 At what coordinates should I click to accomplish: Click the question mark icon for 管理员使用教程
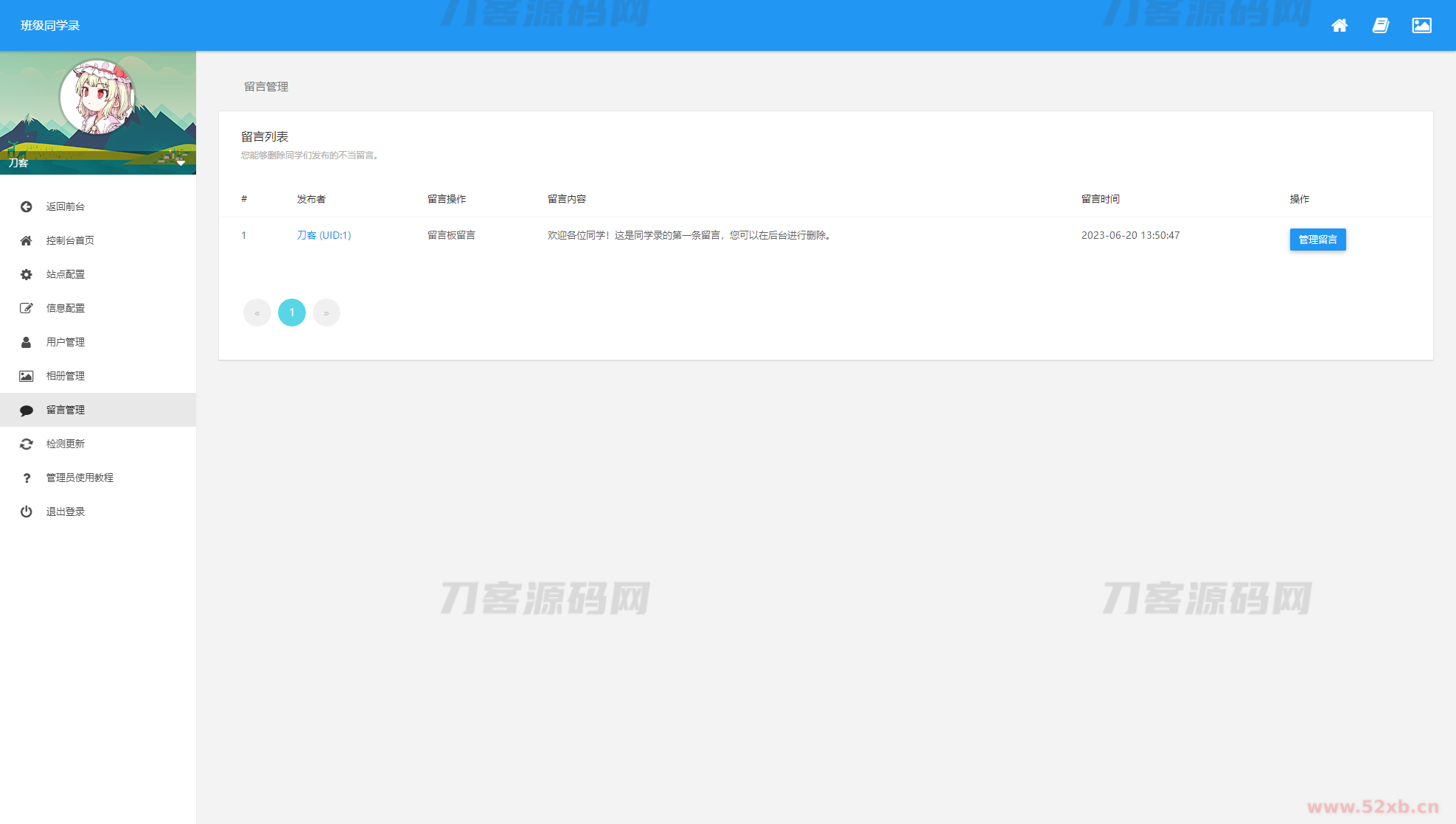27,478
